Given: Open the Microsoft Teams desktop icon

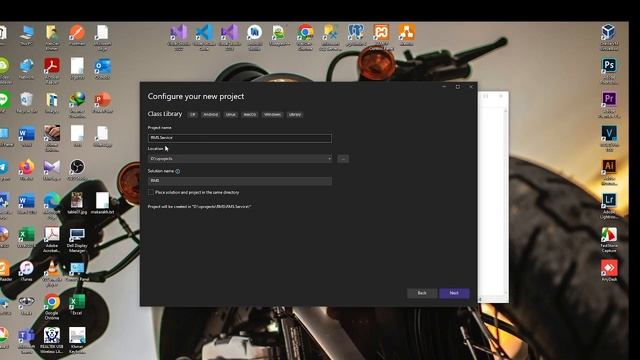Looking at the screenshot, I should (x=27, y=340).
